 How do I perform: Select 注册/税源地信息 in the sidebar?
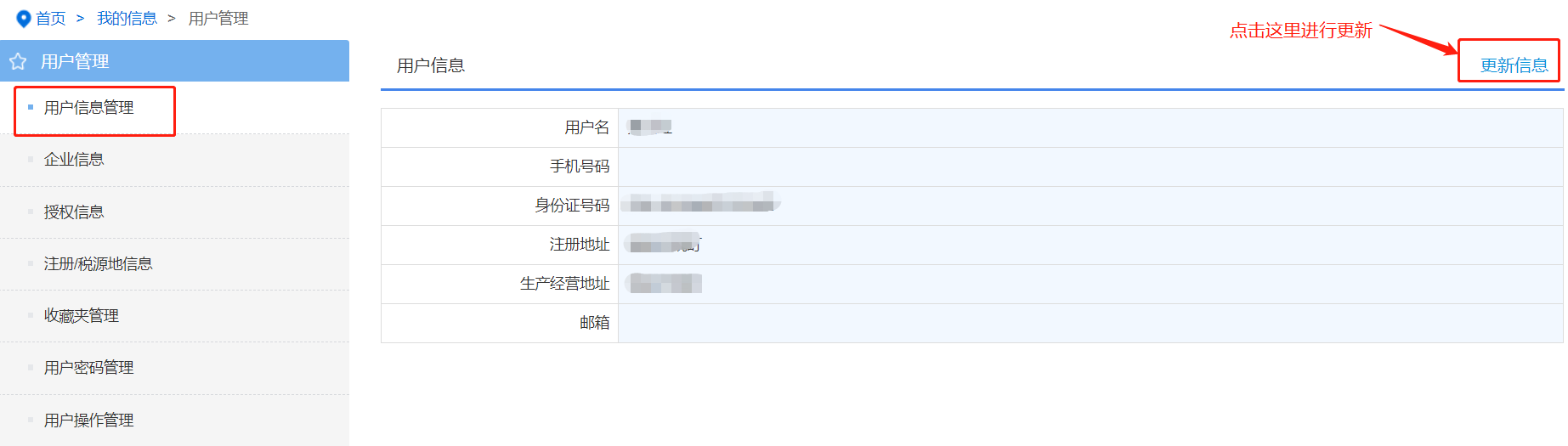tap(98, 264)
